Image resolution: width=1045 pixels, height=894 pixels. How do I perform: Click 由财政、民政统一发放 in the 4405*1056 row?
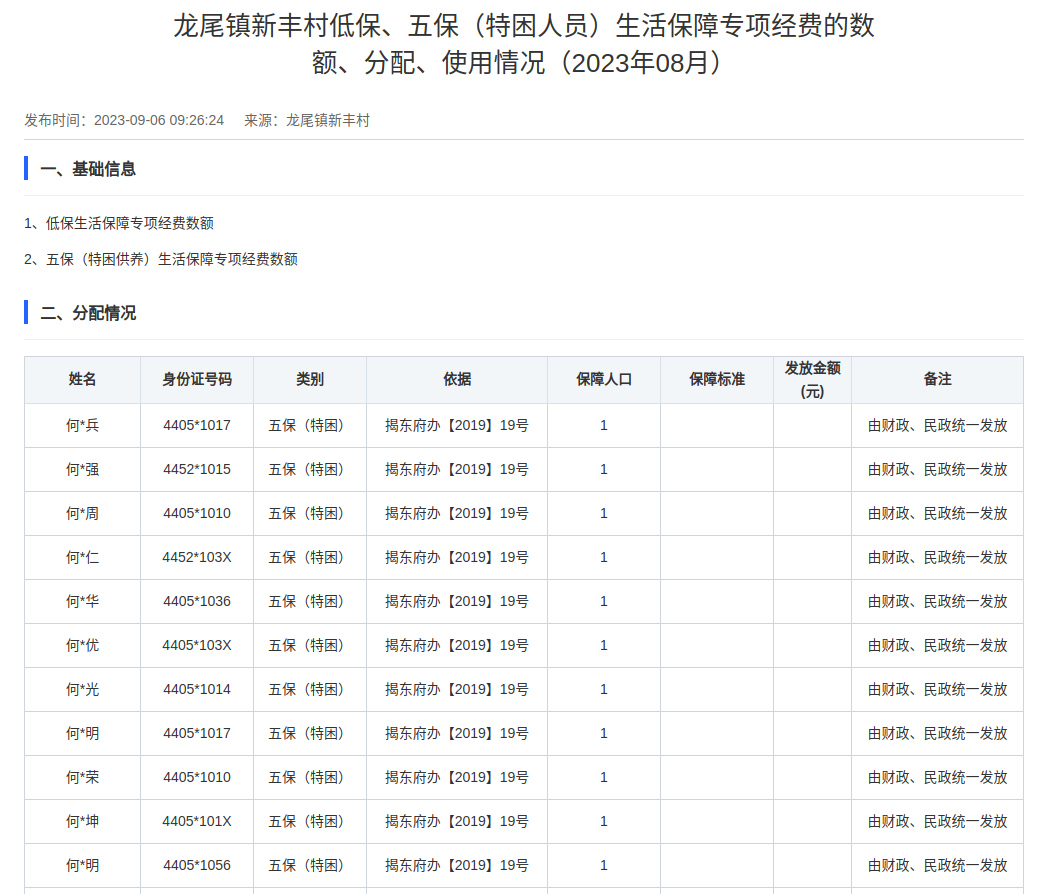pyautogui.click(x=937, y=865)
